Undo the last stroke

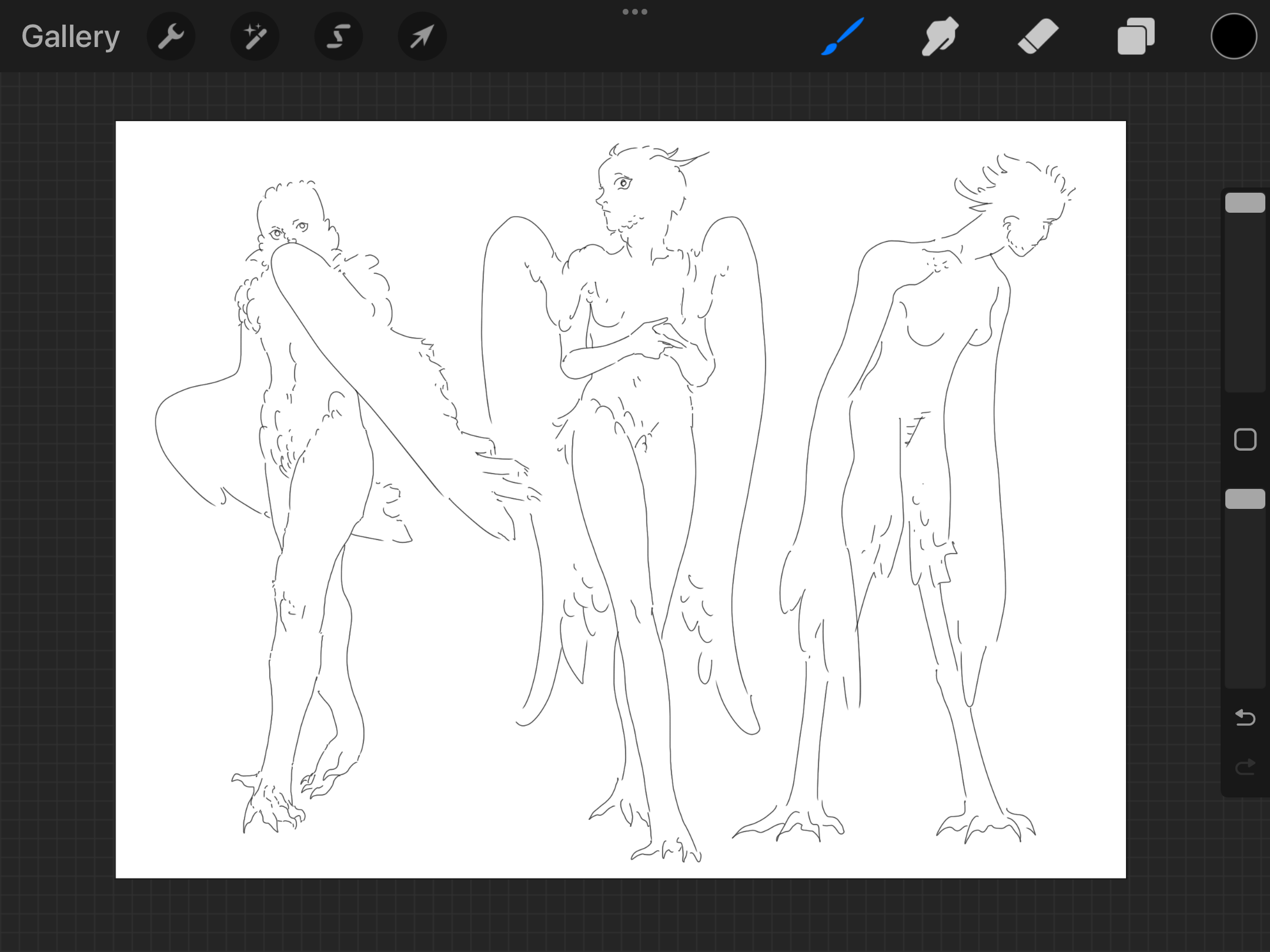pos(1245,718)
